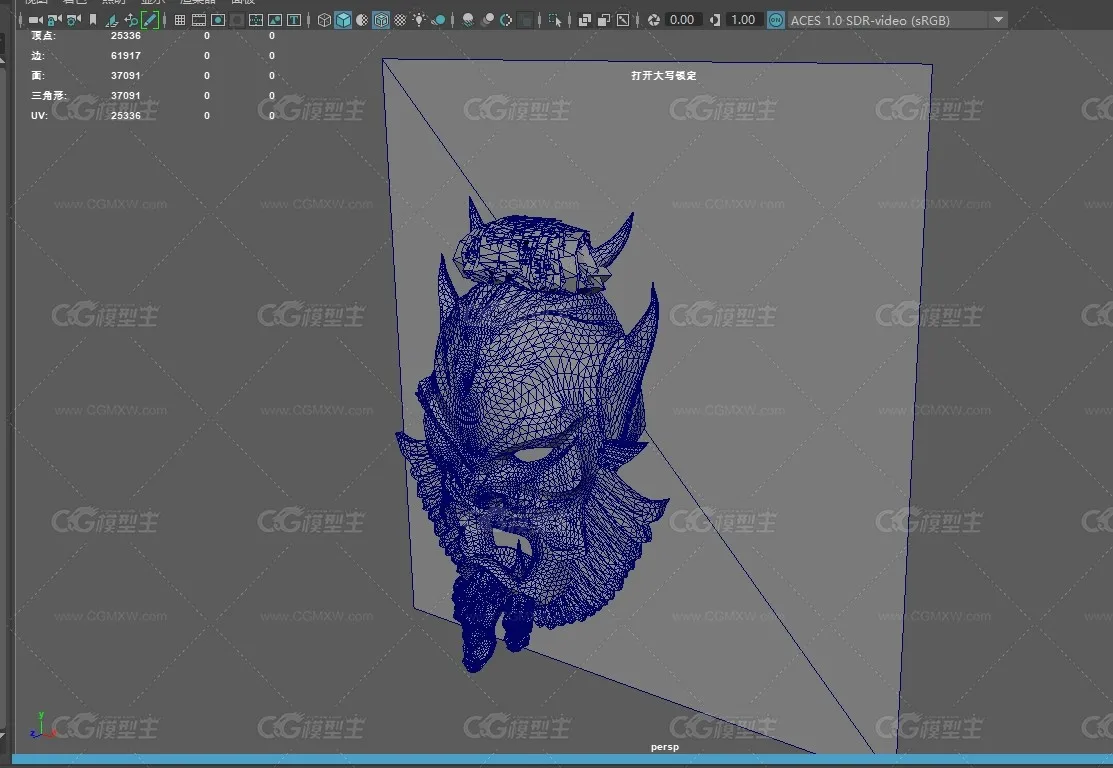Click the XYZ axis indicator gizmo
The image size is (1113, 768).
pos(41,725)
